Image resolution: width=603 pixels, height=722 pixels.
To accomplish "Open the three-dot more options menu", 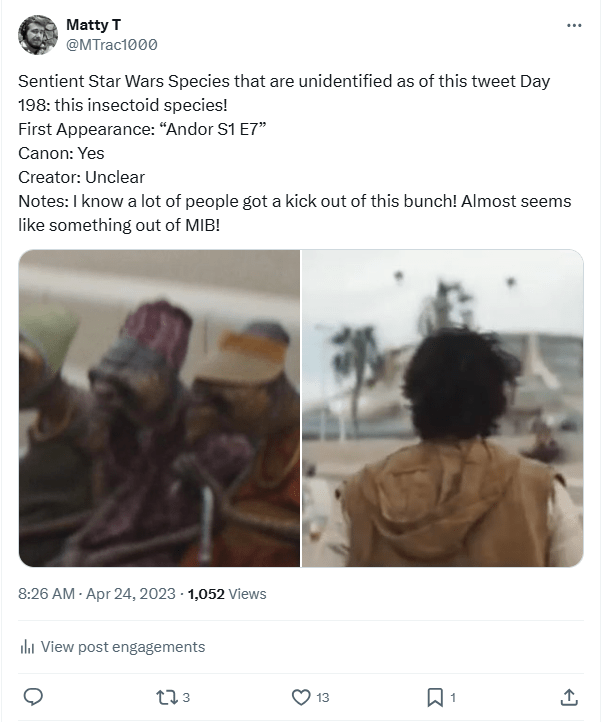I will (573, 25).
